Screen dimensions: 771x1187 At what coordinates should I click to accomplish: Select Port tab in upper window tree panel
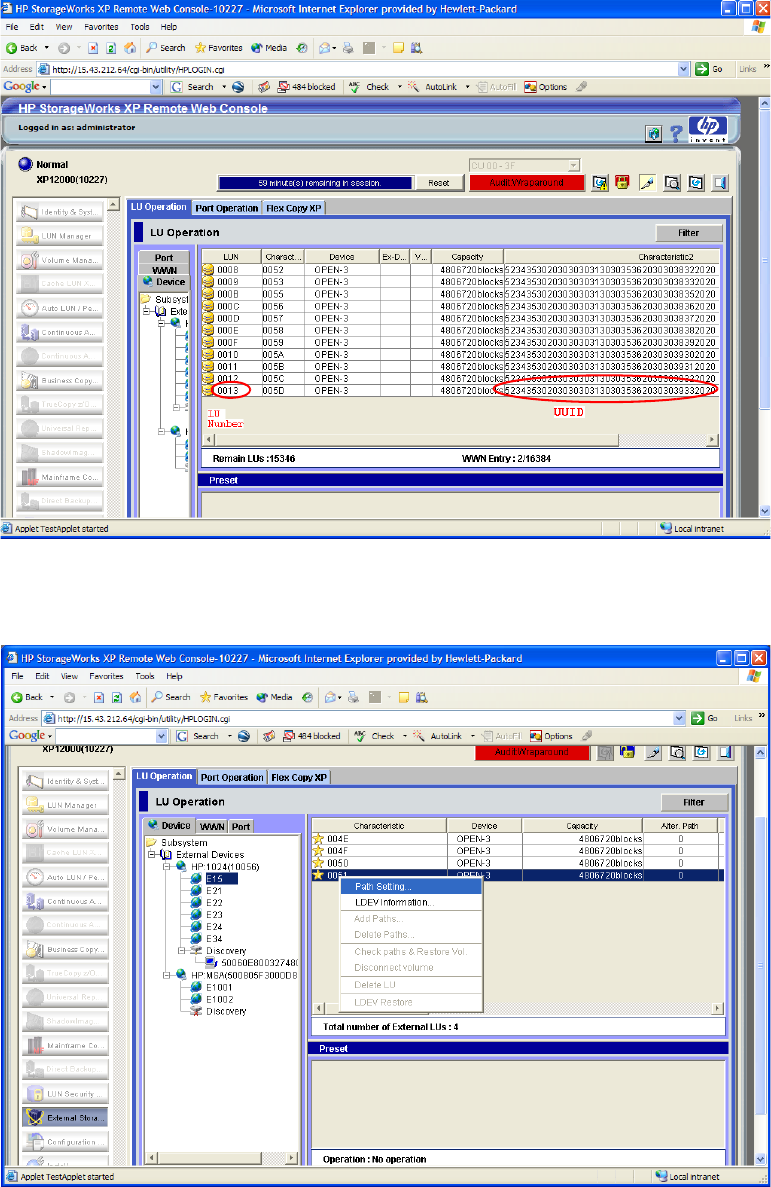[164, 257]
